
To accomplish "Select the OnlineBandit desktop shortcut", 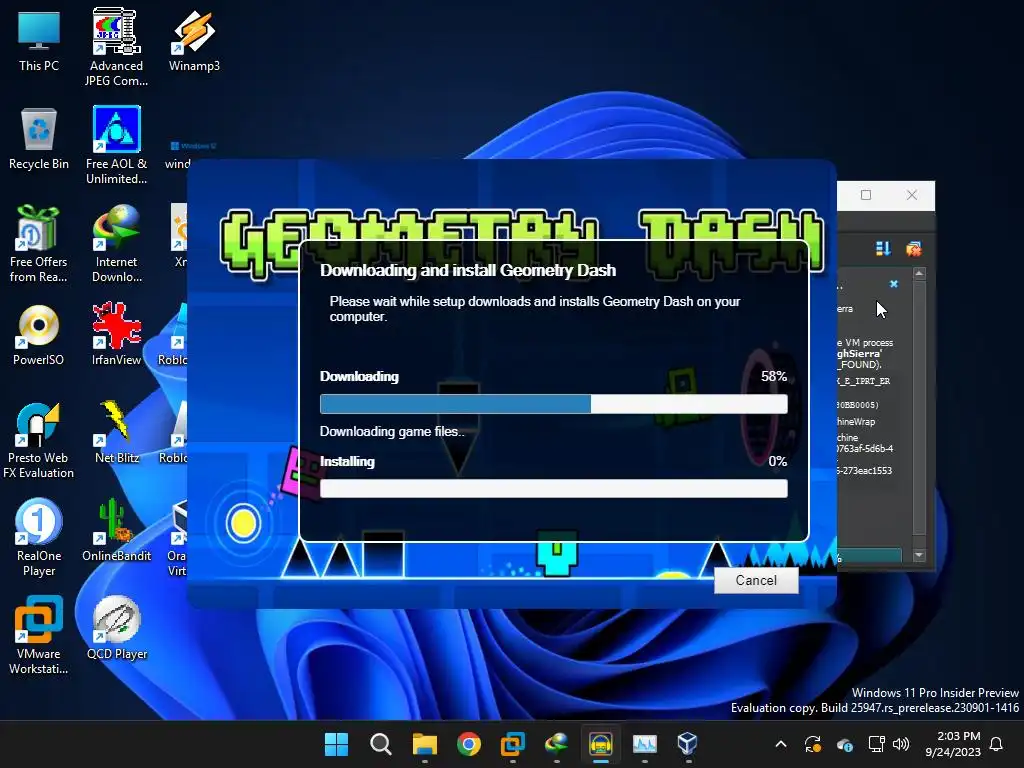I will click(116, 530).
